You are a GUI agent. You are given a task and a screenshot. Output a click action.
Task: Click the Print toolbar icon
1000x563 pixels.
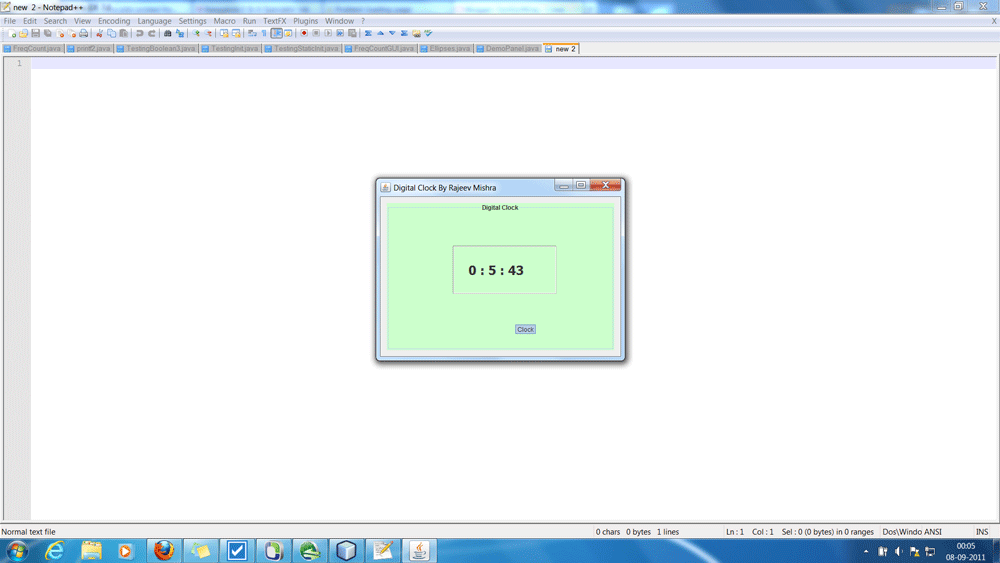84,33
